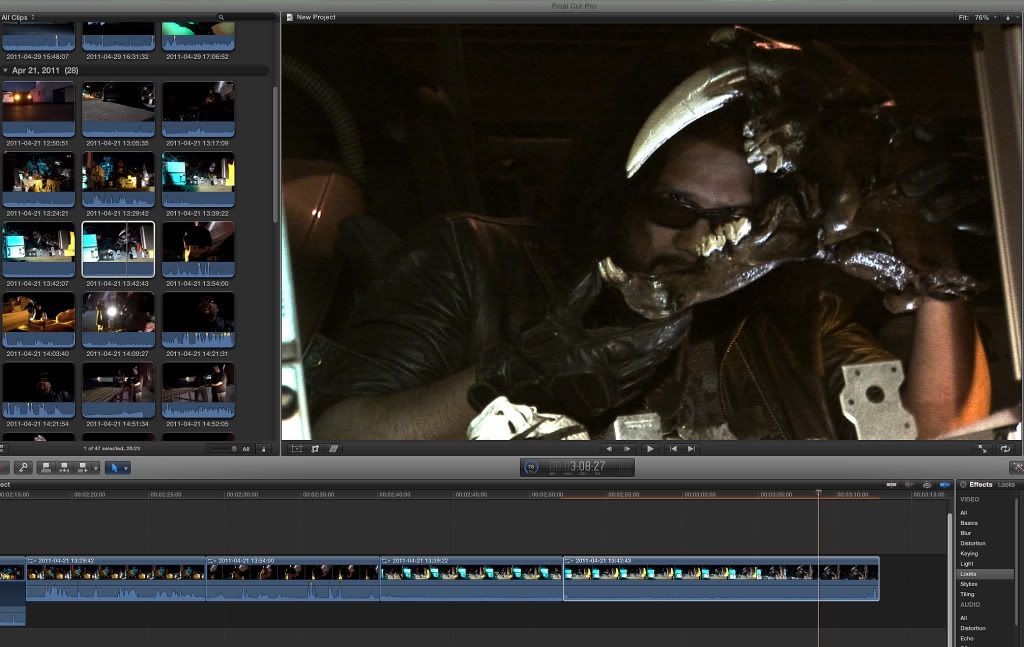The width and height of the screenshot is (1024, 647).
Task: Play the video in the viewer
Action: [x=650, y=449]
